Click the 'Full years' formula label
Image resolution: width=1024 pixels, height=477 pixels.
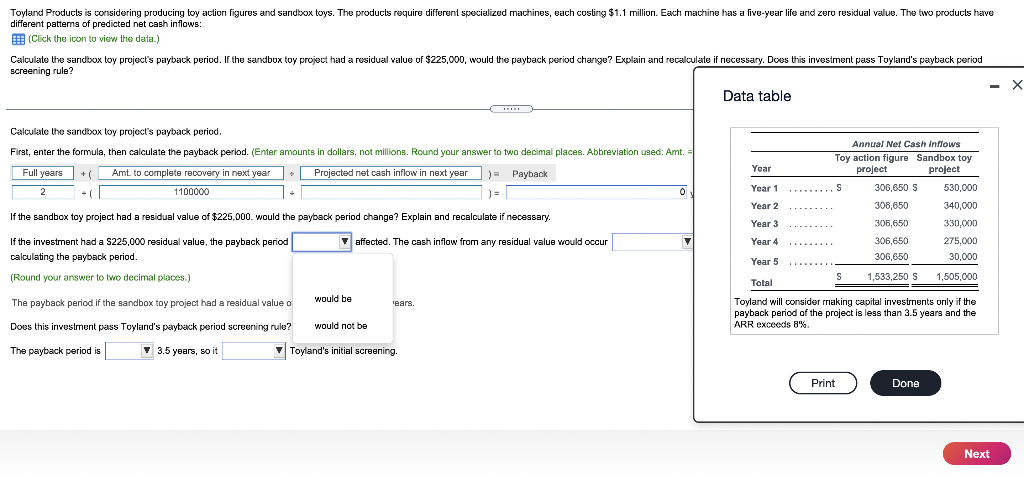click(43, 173)
